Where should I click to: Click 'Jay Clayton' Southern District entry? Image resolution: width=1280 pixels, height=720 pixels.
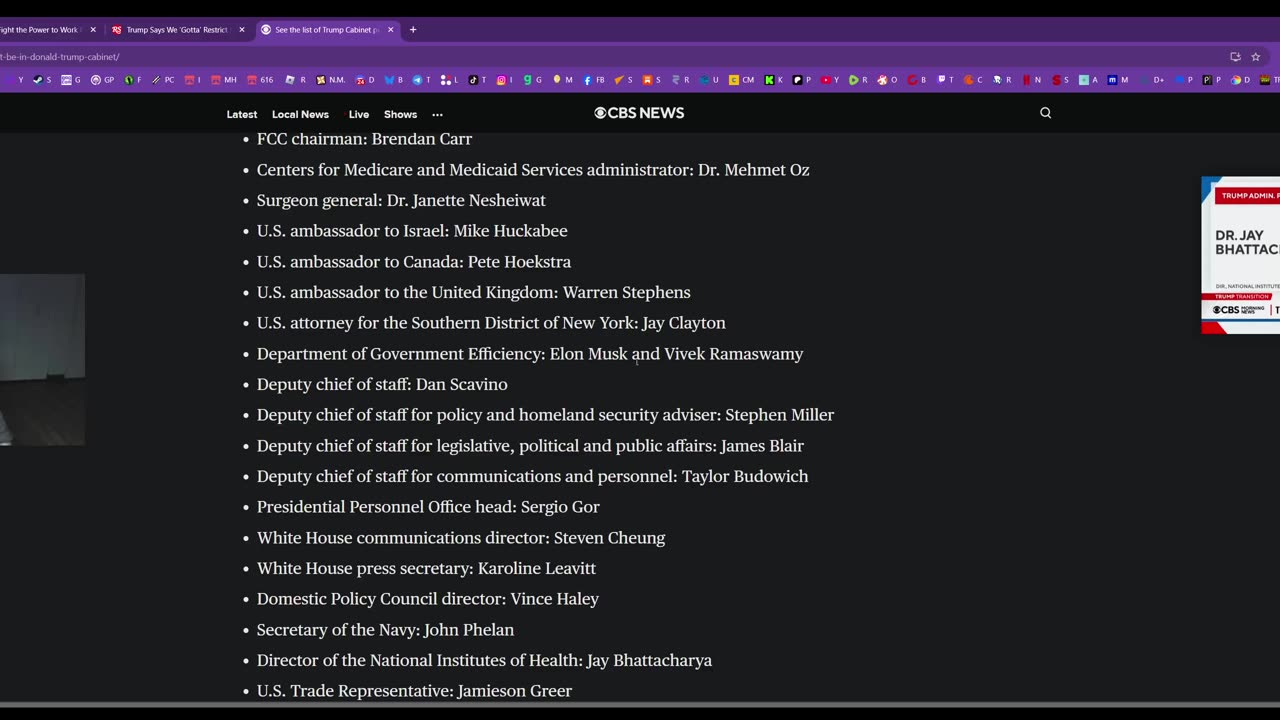[x=491, y=323]
